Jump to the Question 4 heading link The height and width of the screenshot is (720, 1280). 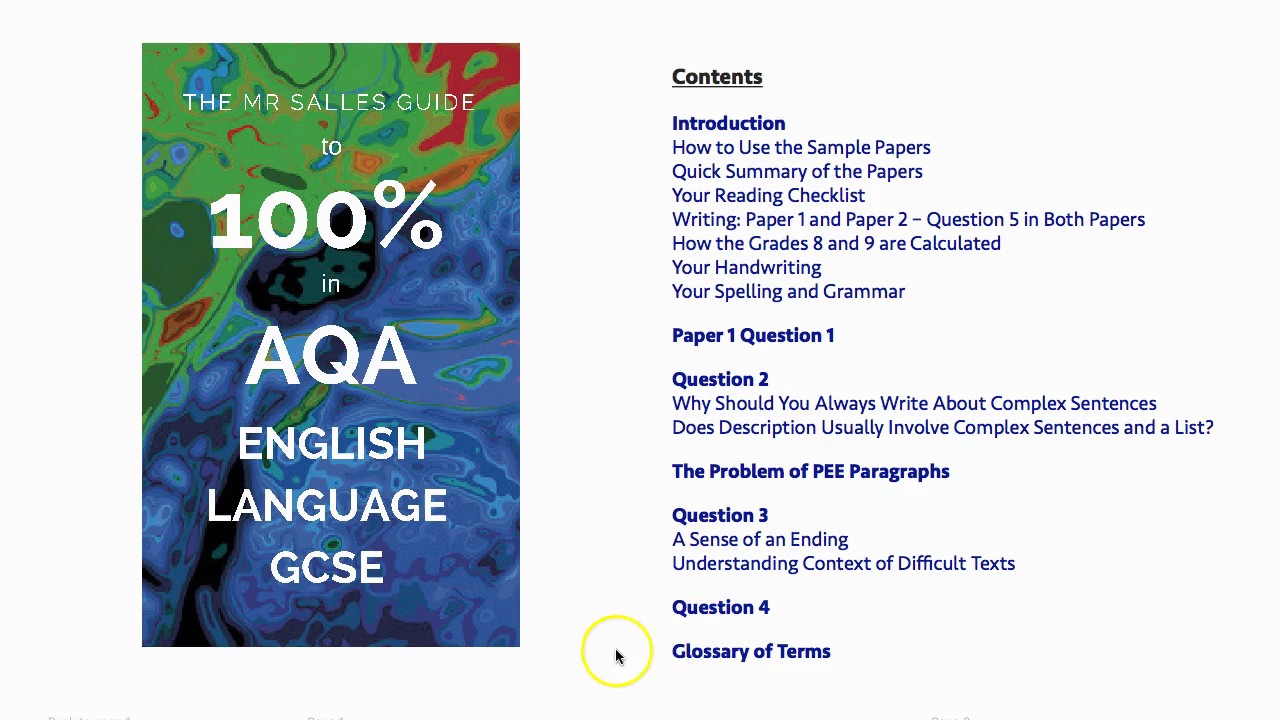point(720,607)
